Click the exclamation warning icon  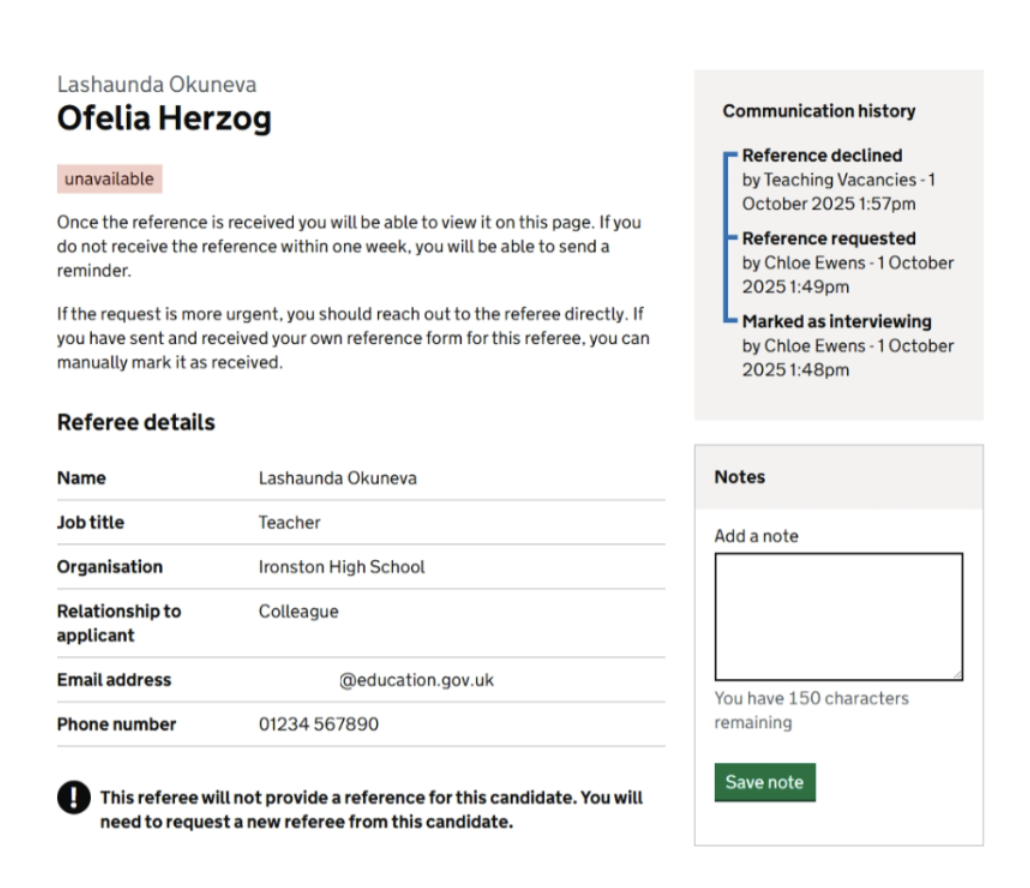[74, 798]
